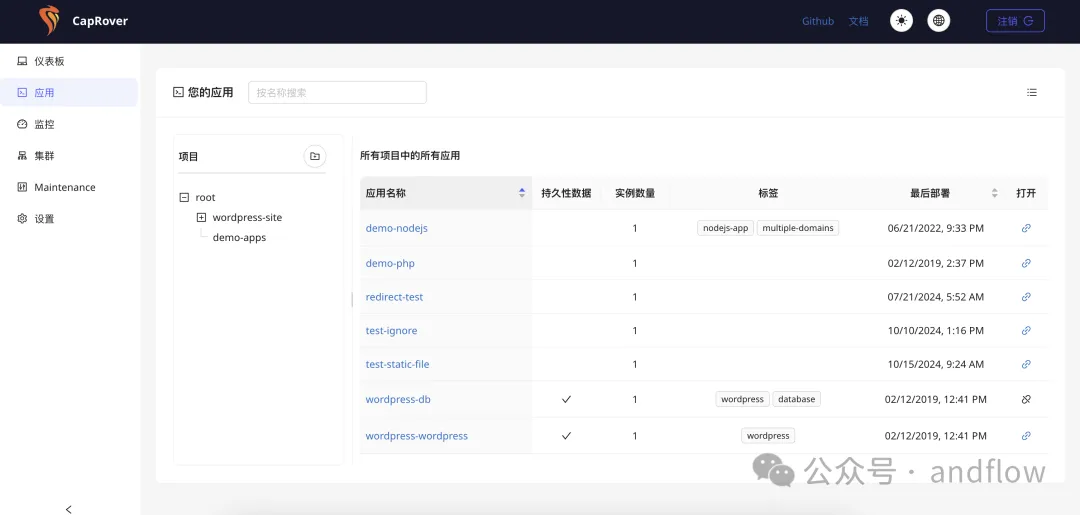
Task: Click the list view options icon
Action: pyautogui.click(x=1032, y=93)
